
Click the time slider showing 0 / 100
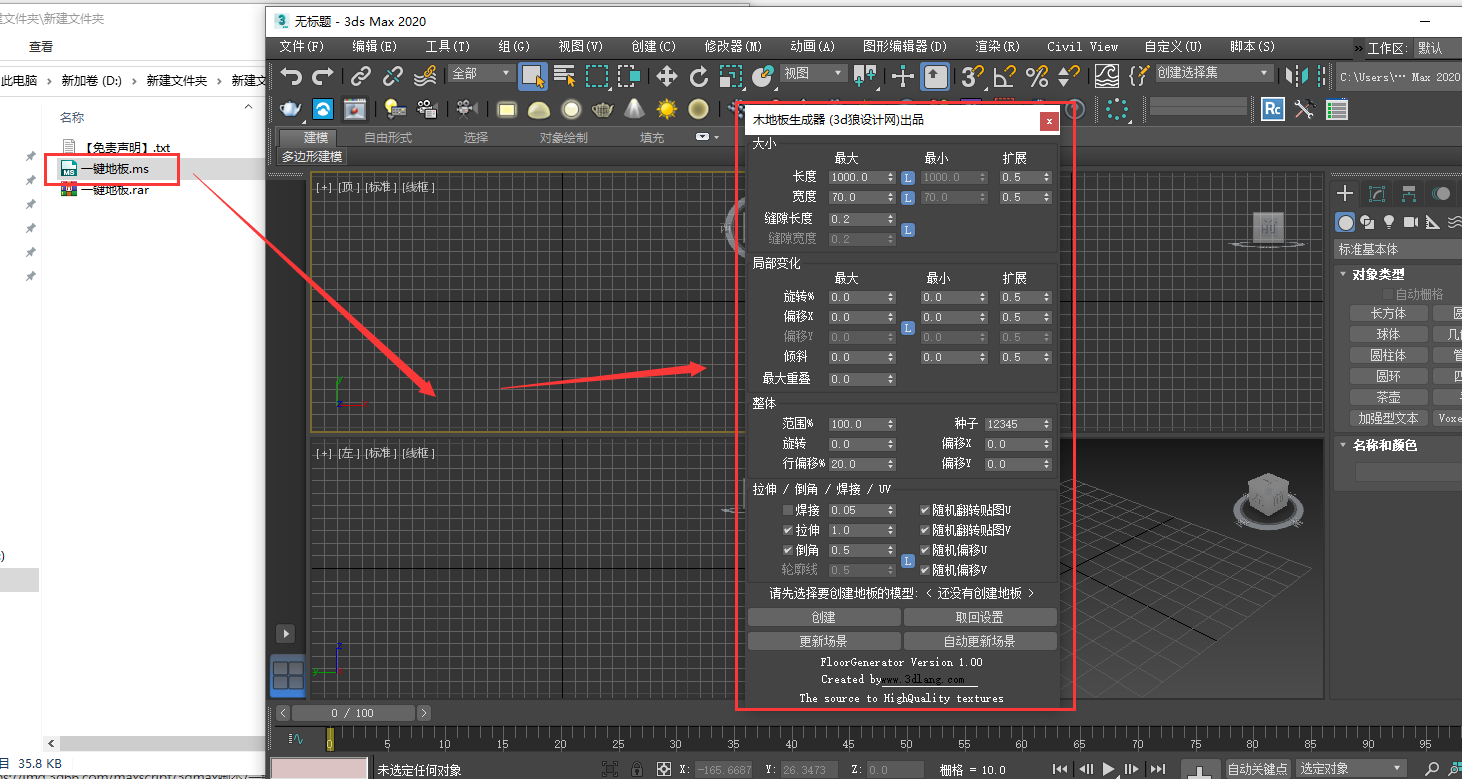pos(354,713)
